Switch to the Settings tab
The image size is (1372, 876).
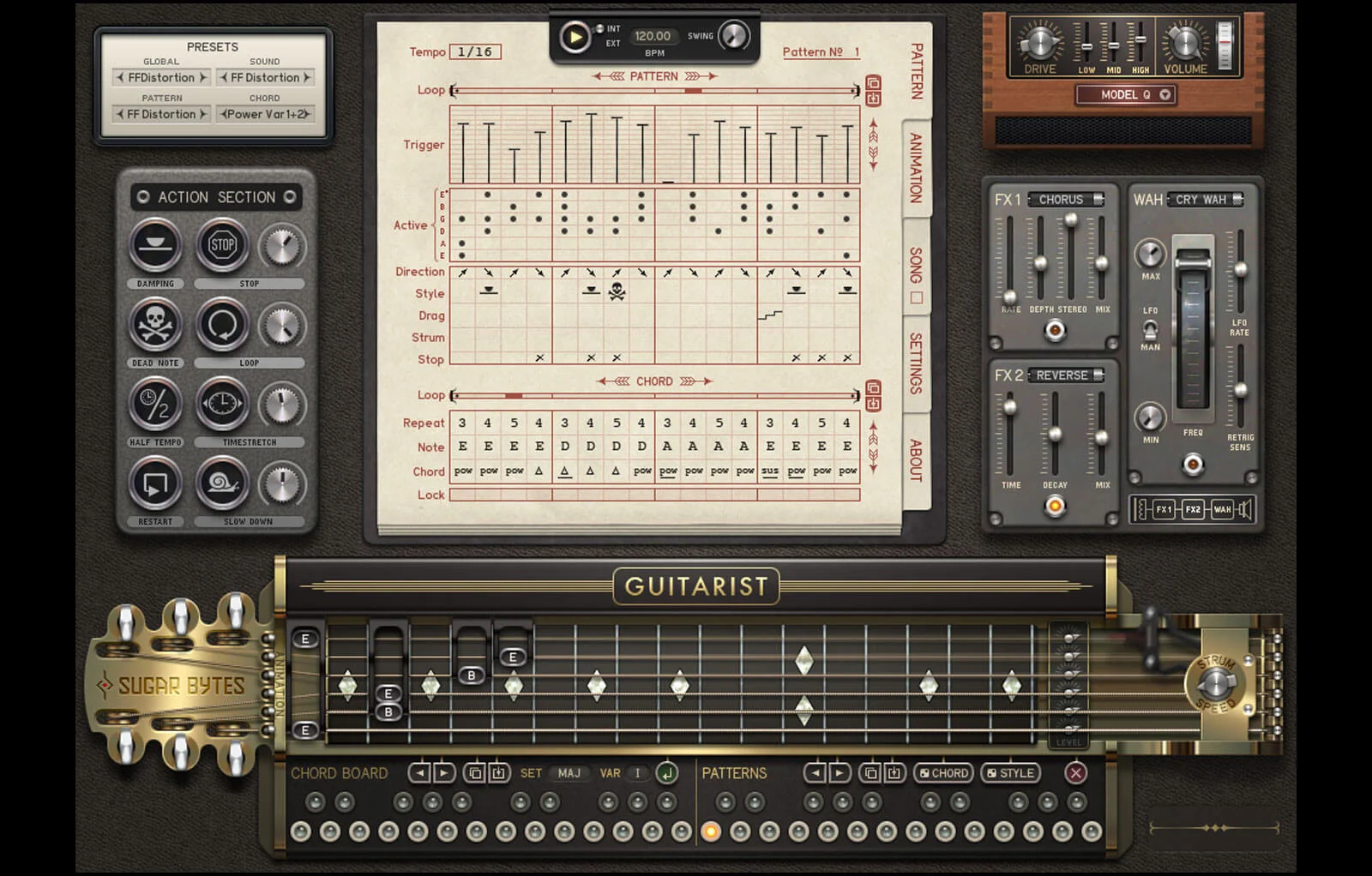(917, 363)
